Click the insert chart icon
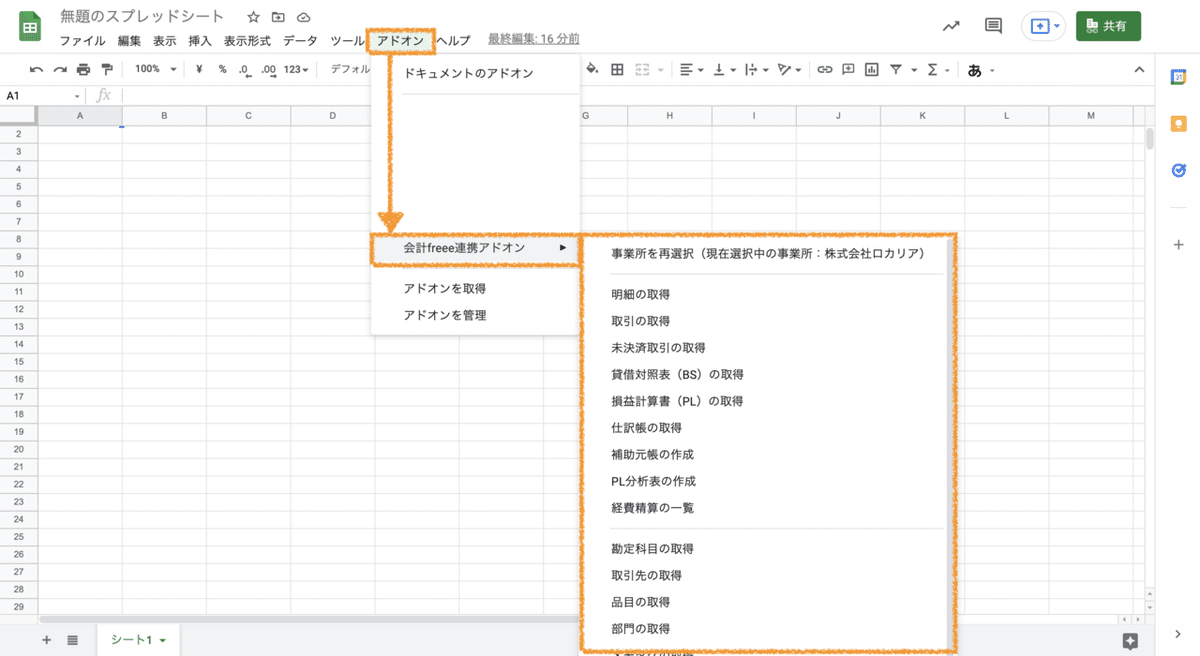The width and height of the screenshot is (1200, 656). pos(872,69)
